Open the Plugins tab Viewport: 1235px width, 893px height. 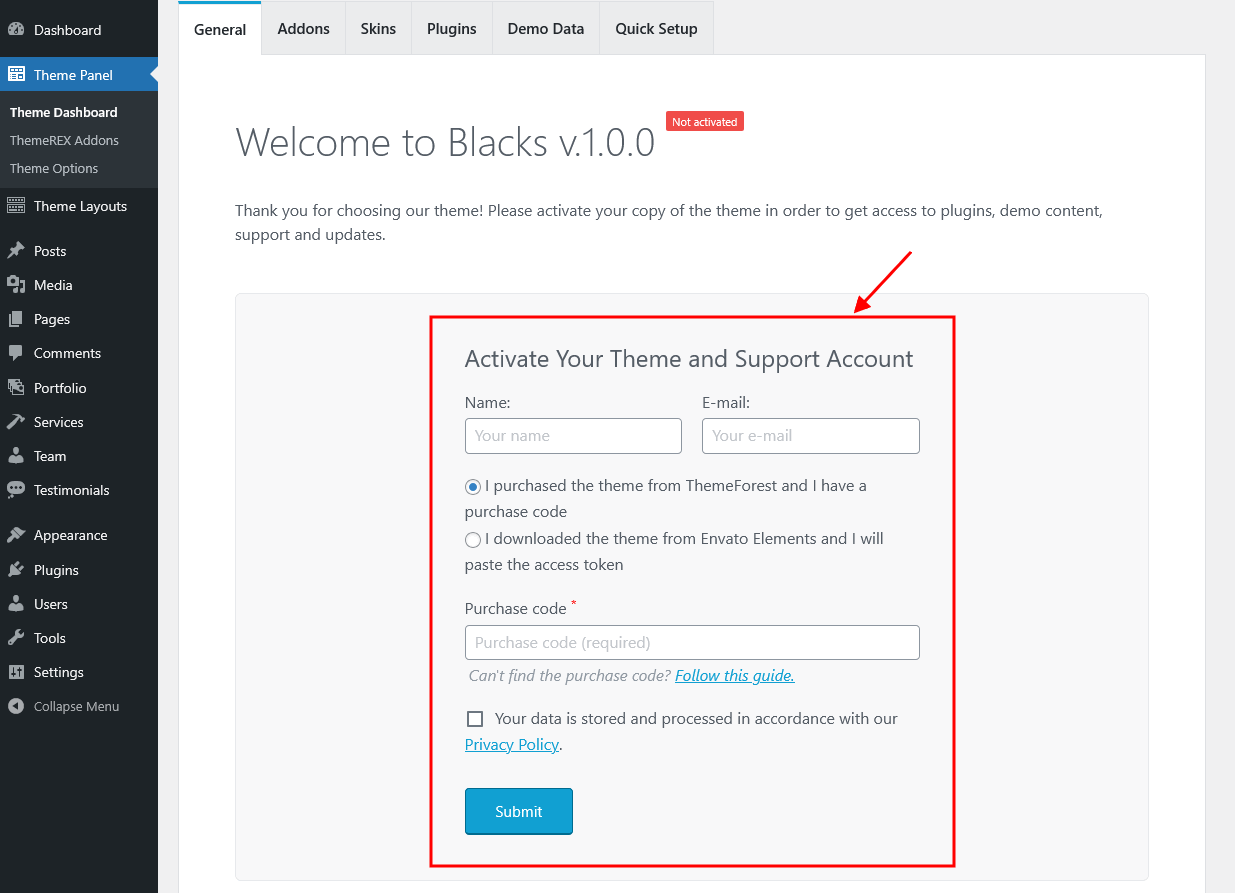(452, 28)
